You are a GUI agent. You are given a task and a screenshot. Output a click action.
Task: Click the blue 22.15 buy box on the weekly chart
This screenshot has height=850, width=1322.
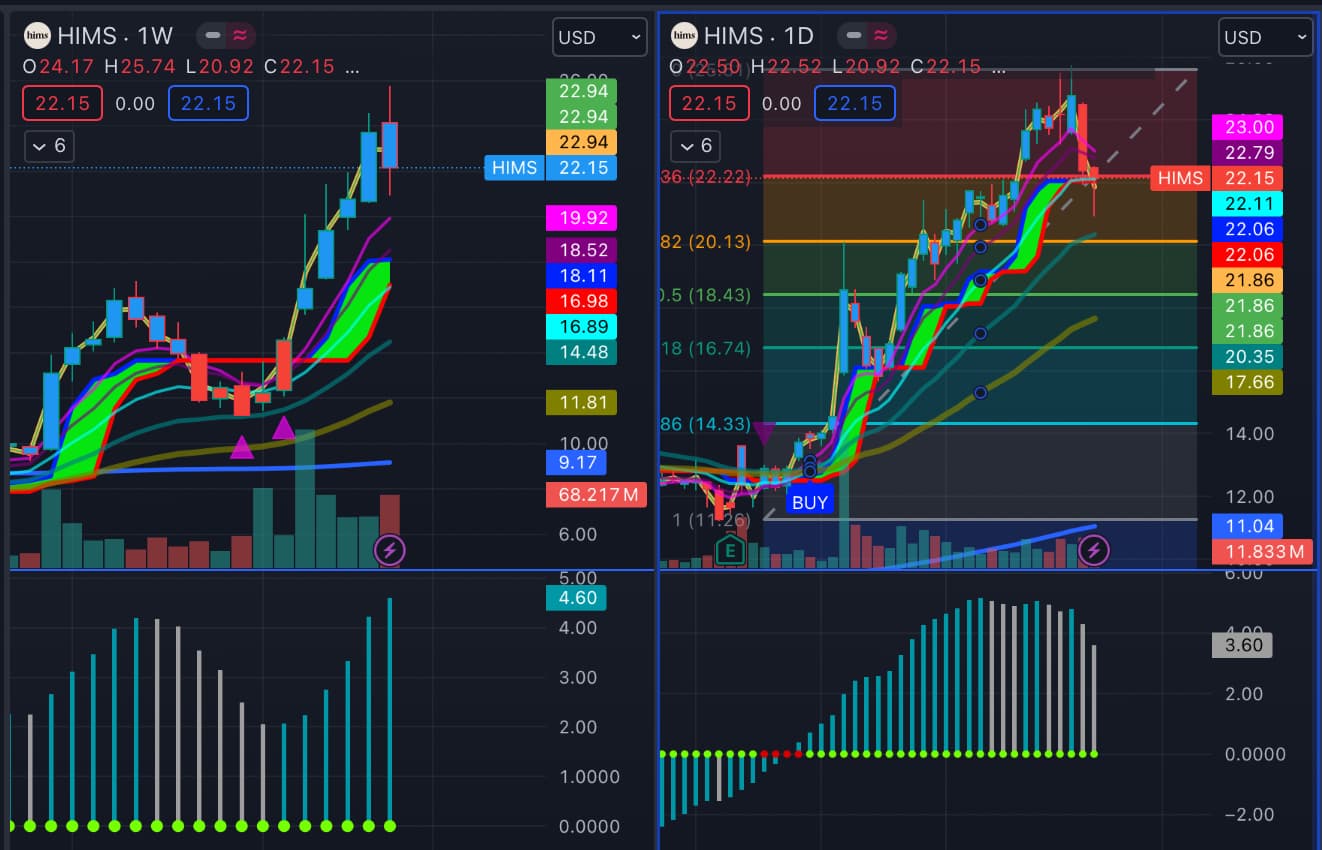[208, 104]
